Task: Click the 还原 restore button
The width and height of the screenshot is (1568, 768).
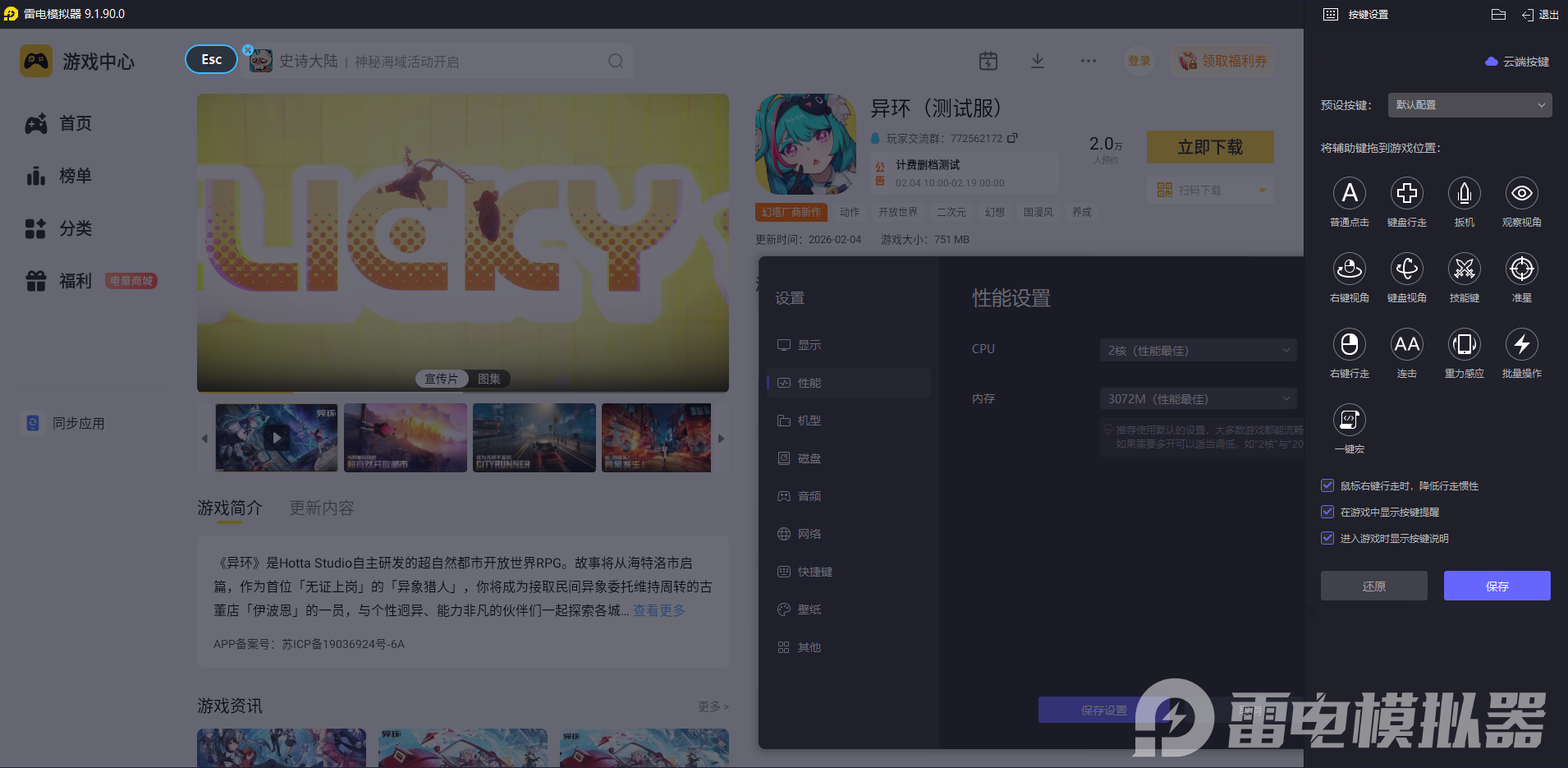Action: (1374, 586)
